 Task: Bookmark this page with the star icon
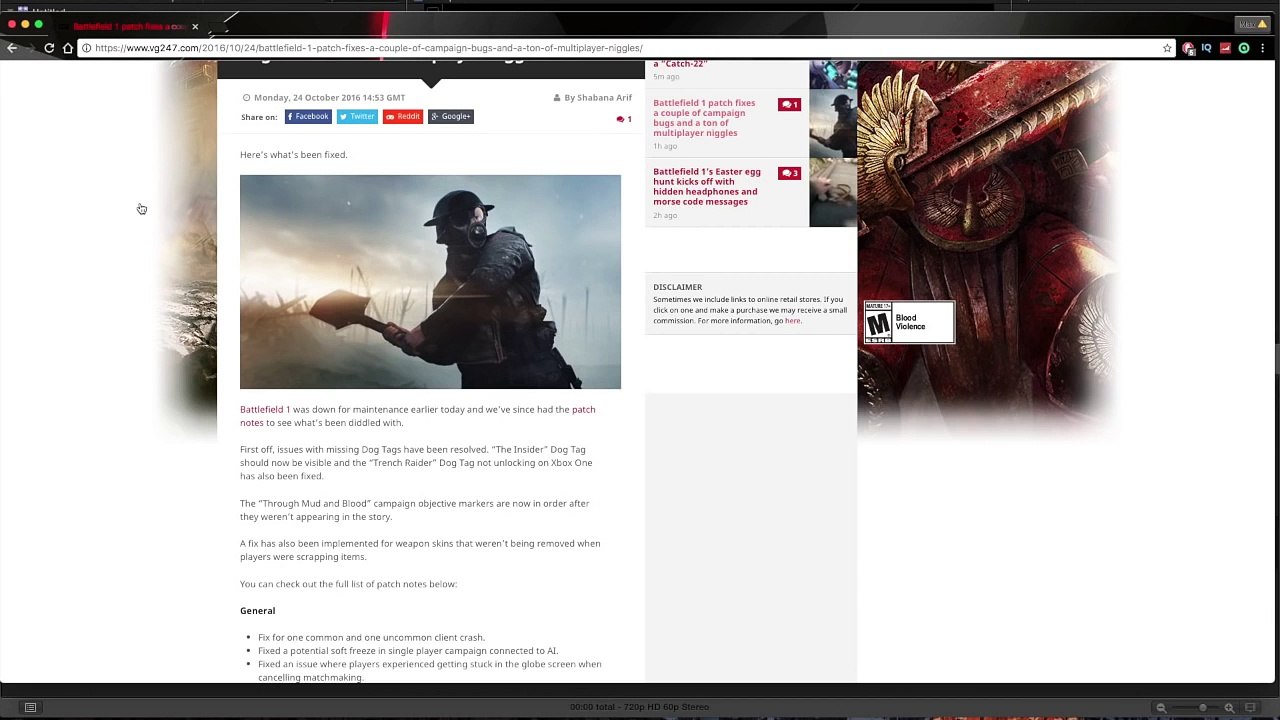coord(1167,48)
